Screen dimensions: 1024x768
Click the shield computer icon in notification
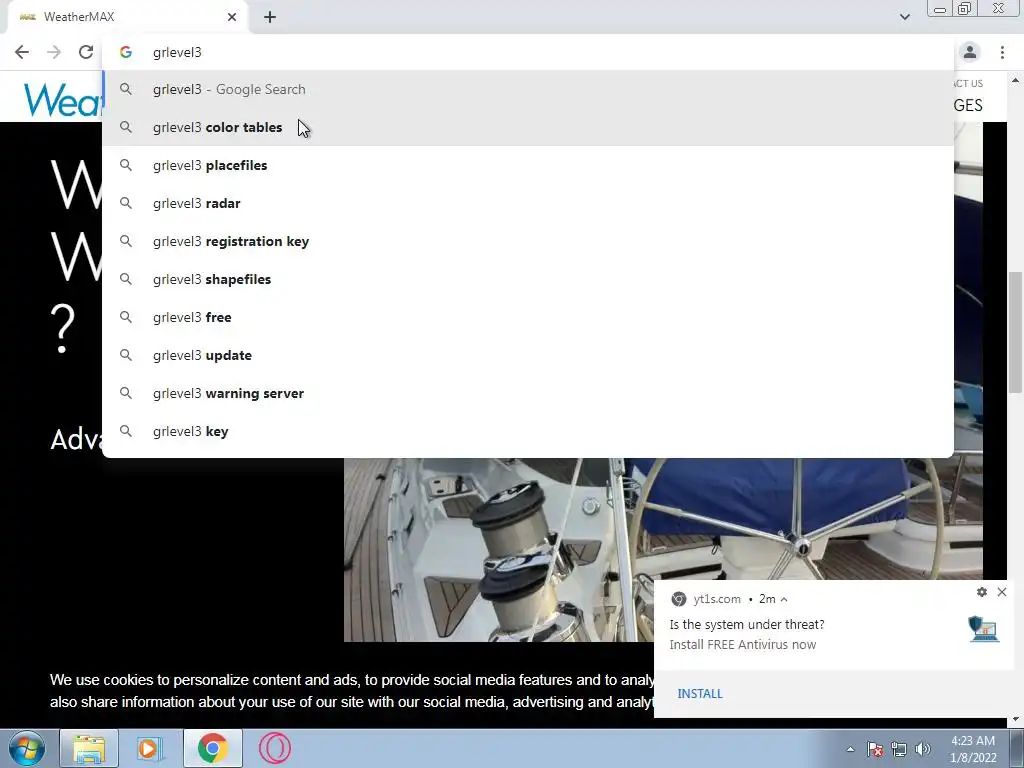tap(983, 628)
